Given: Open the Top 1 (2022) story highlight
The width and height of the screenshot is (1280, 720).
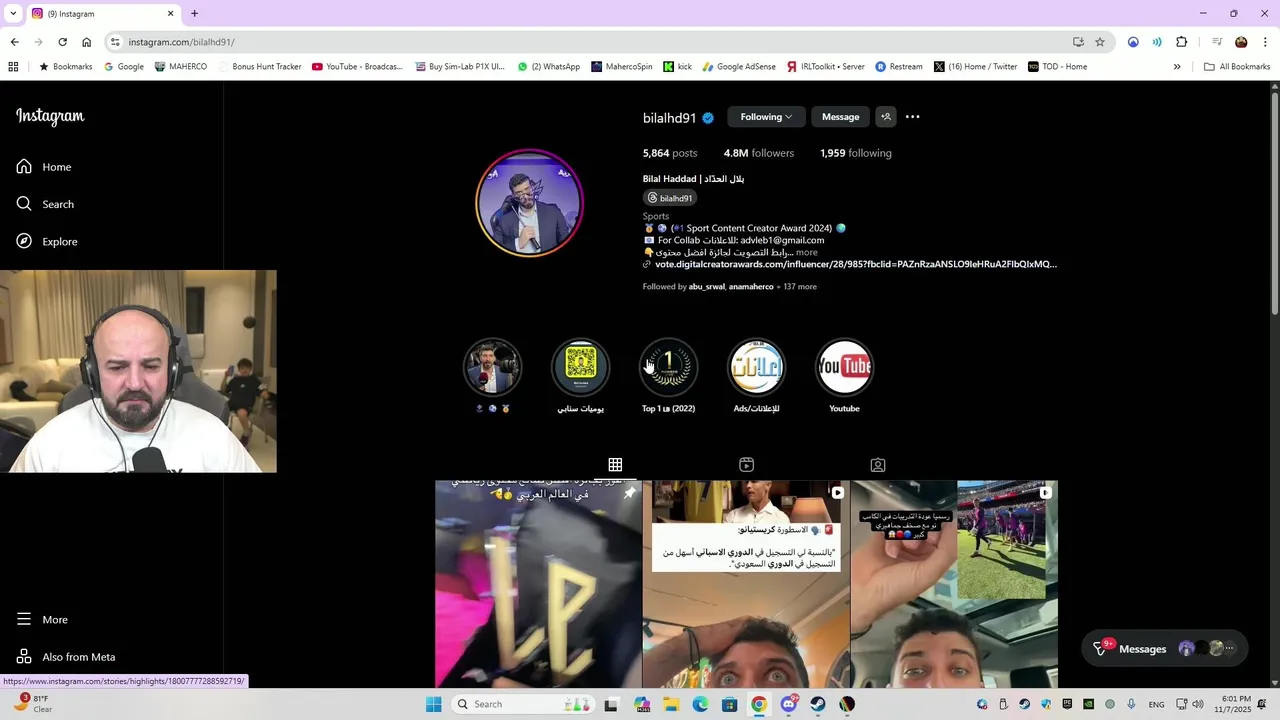Looking at the screenshot, I should [668, 367].
